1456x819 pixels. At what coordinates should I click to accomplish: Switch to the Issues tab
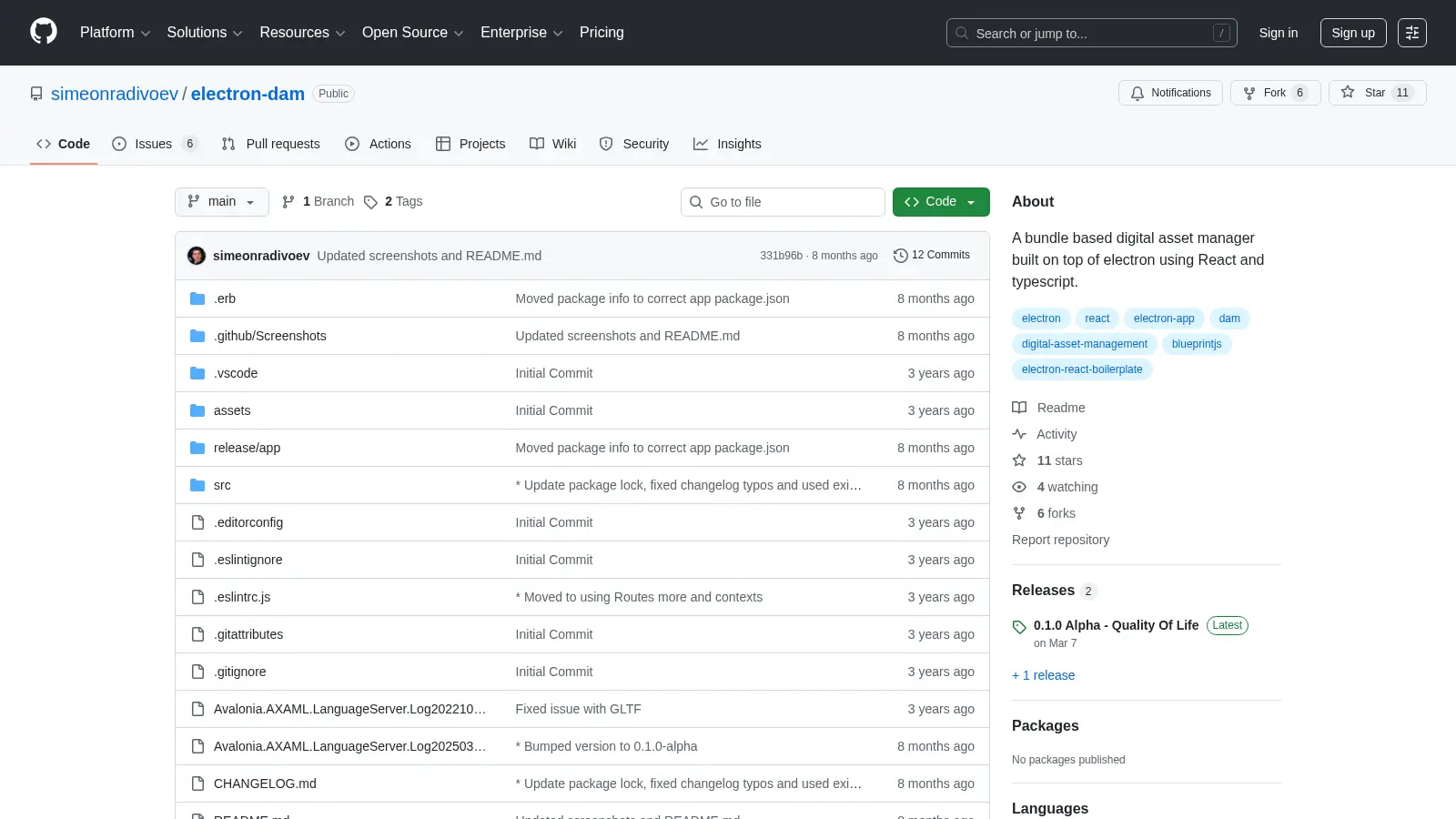155,144
